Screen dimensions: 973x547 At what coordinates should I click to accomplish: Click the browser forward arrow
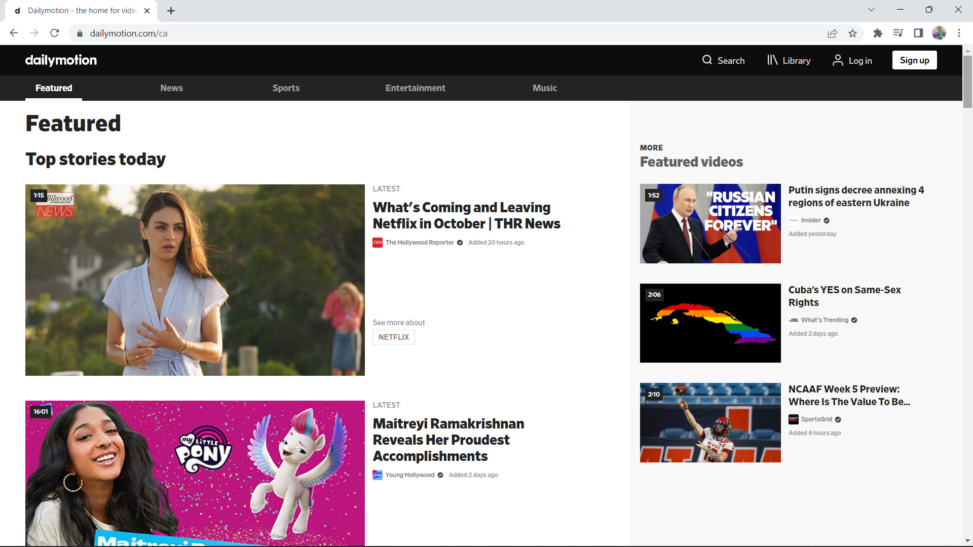tap(34, 33)
